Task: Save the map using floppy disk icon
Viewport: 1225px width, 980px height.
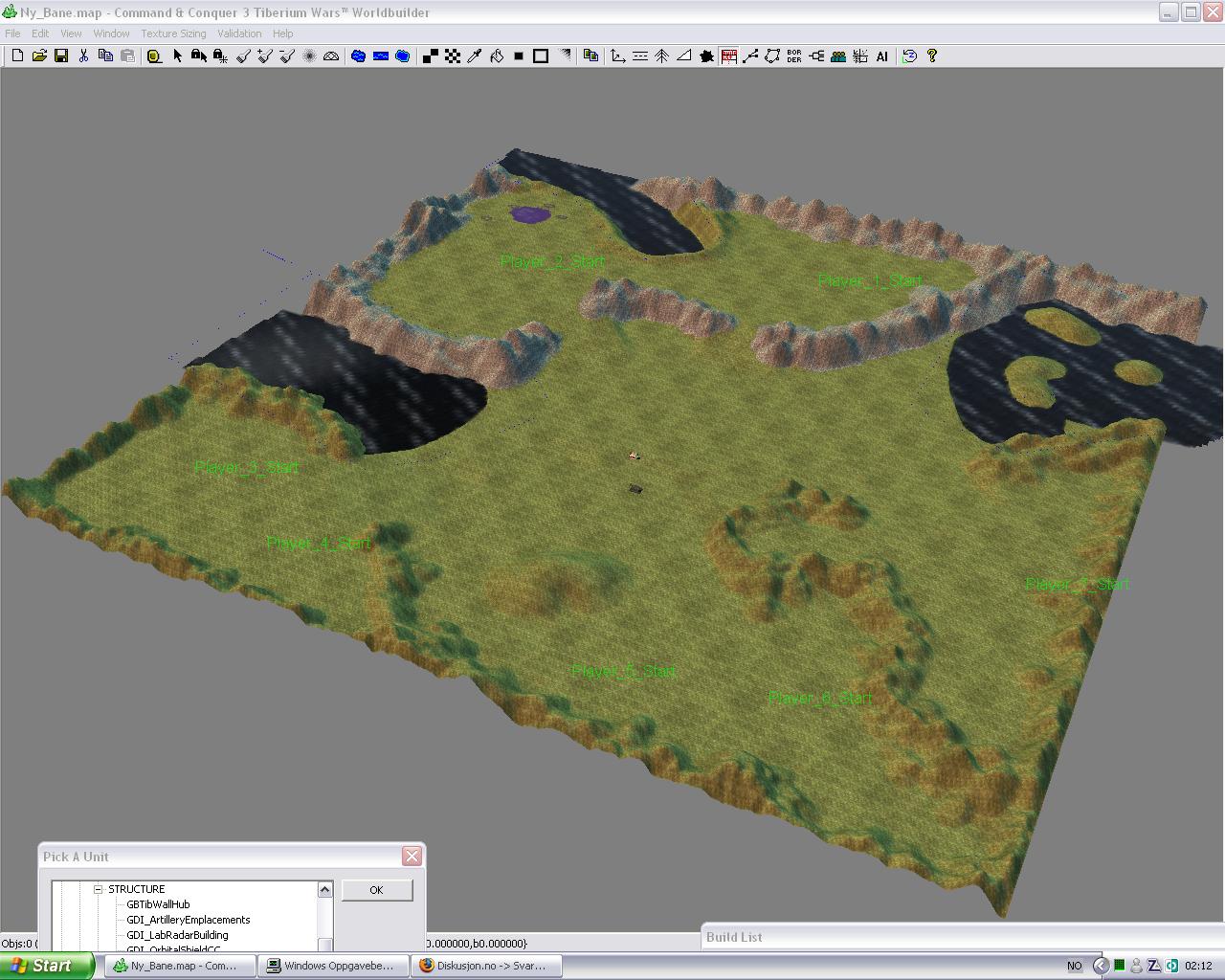Action: [x=61, y=56]
